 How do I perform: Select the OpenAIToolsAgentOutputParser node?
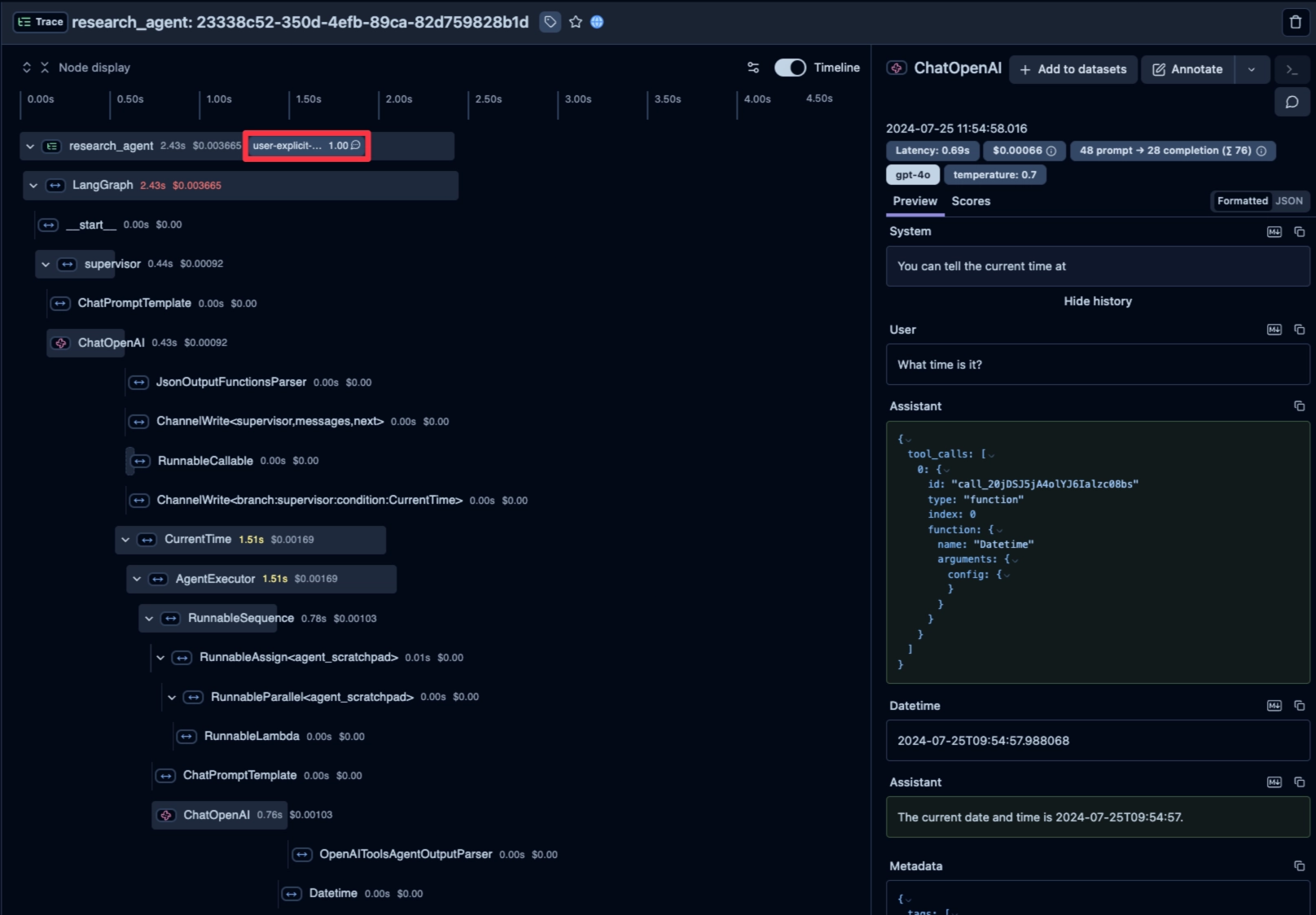coord(406,855)
